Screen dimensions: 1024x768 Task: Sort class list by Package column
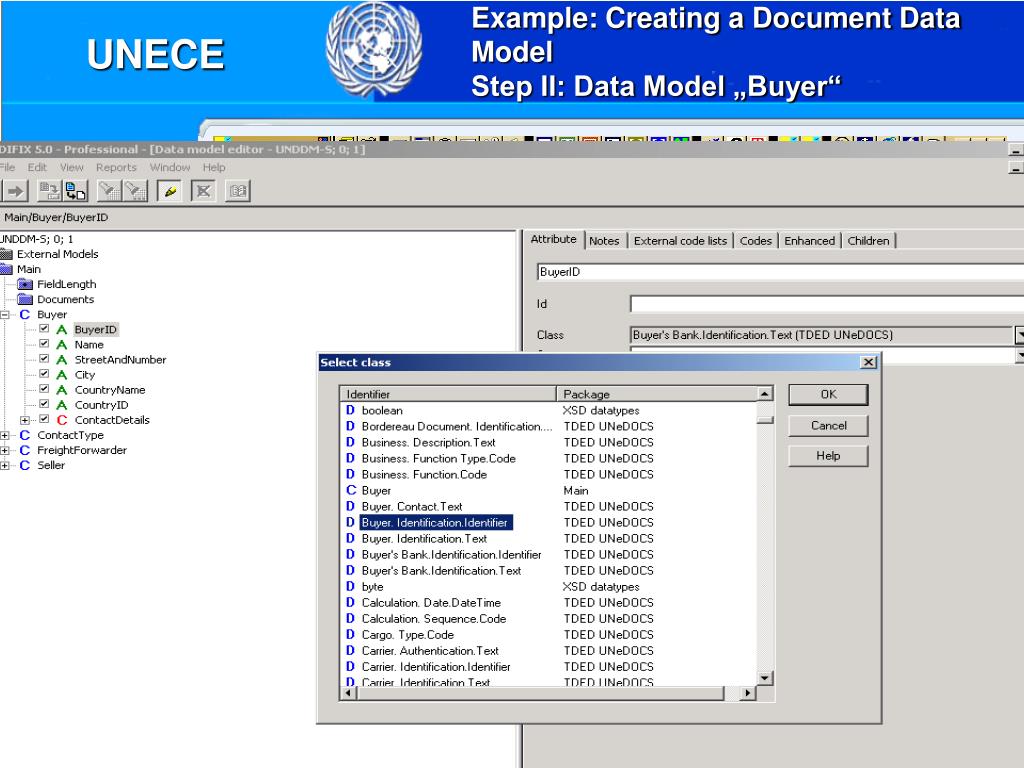point(657,394)
